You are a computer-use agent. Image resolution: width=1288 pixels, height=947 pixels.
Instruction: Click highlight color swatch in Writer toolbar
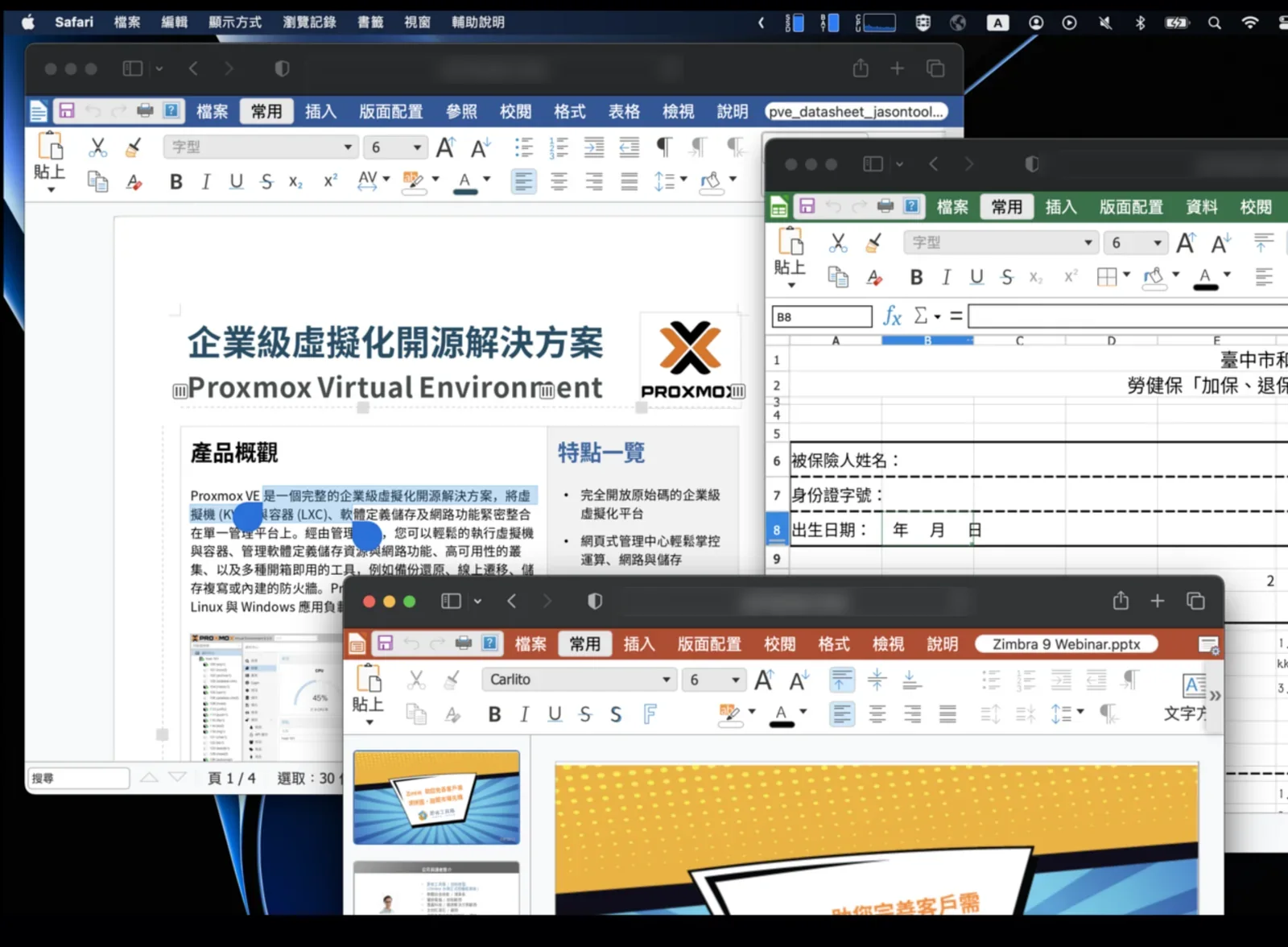(413, 182)
